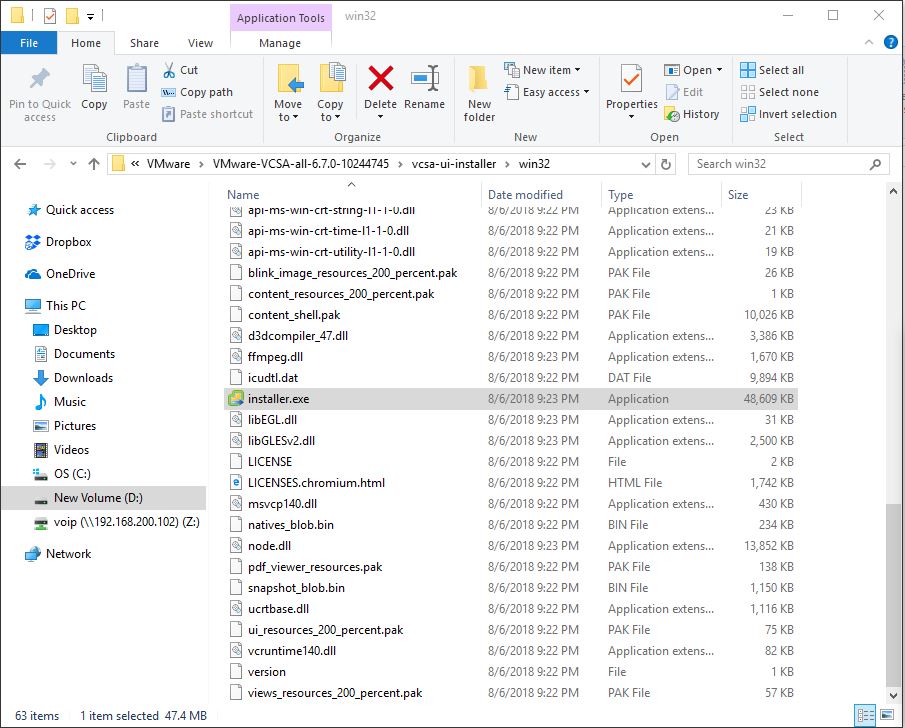Switch to details view button
The width and height of the screenshot is (905, 728).
(865, 716)
